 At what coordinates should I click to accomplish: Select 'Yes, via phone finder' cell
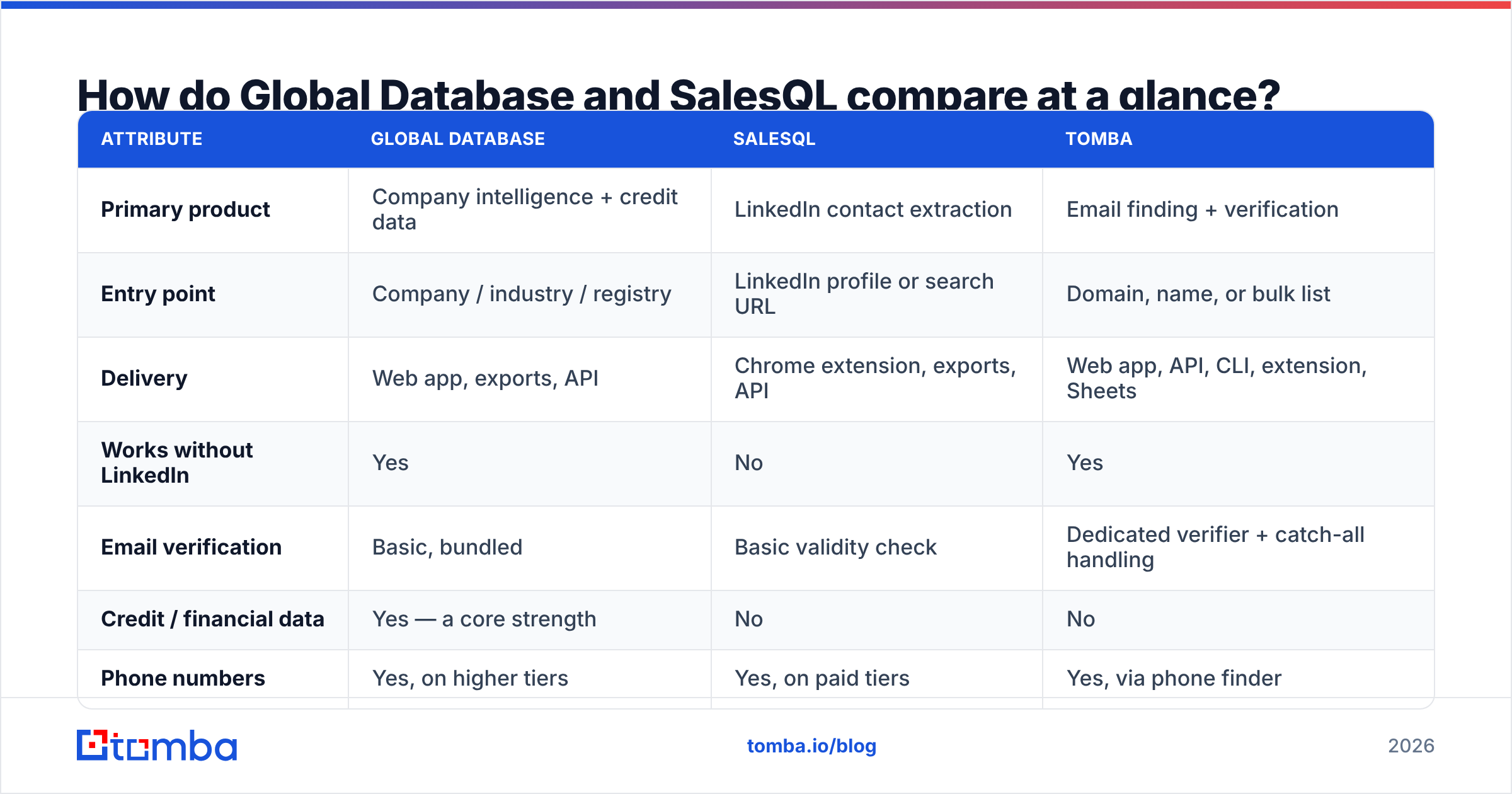pyautogui.click(x=1174, y=678)
